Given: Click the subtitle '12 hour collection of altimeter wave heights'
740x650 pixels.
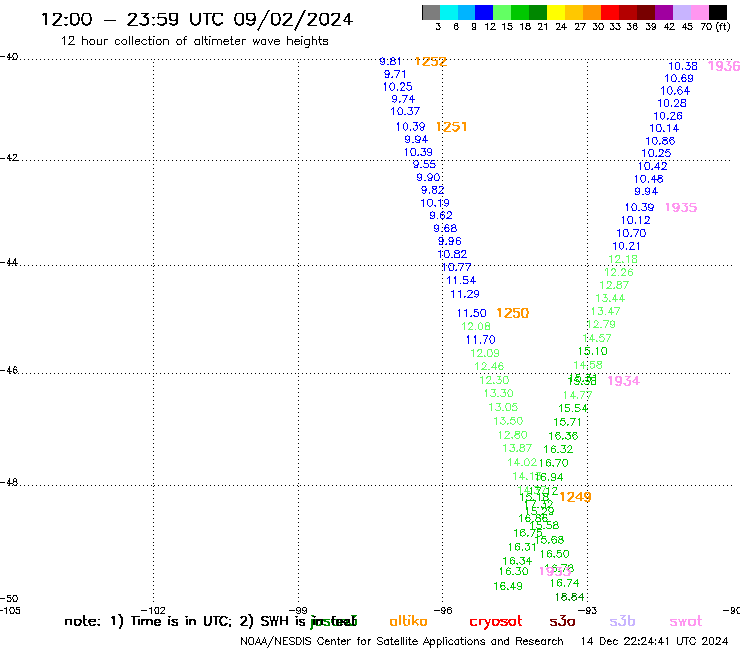Looking at the screenshot, I should pyautogui.click(x=194, y=41).
